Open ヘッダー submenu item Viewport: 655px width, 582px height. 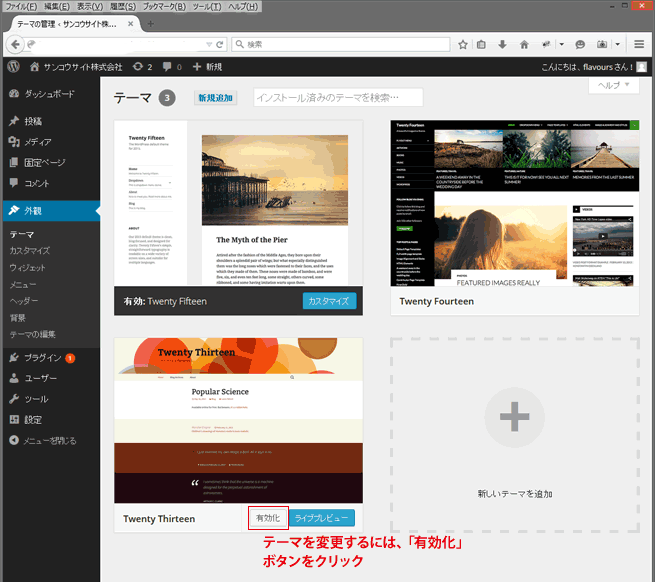[24, 301]
